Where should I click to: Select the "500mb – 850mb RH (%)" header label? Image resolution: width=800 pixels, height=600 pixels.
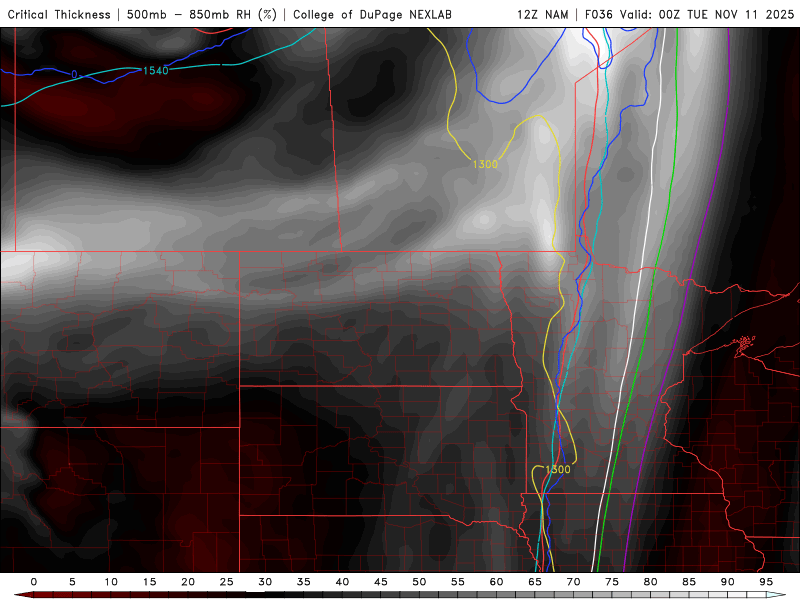(202, 14)
